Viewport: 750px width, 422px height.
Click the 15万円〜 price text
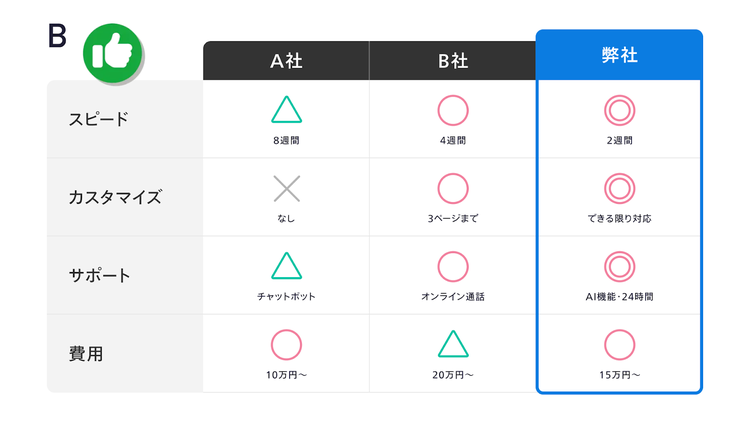620,375
